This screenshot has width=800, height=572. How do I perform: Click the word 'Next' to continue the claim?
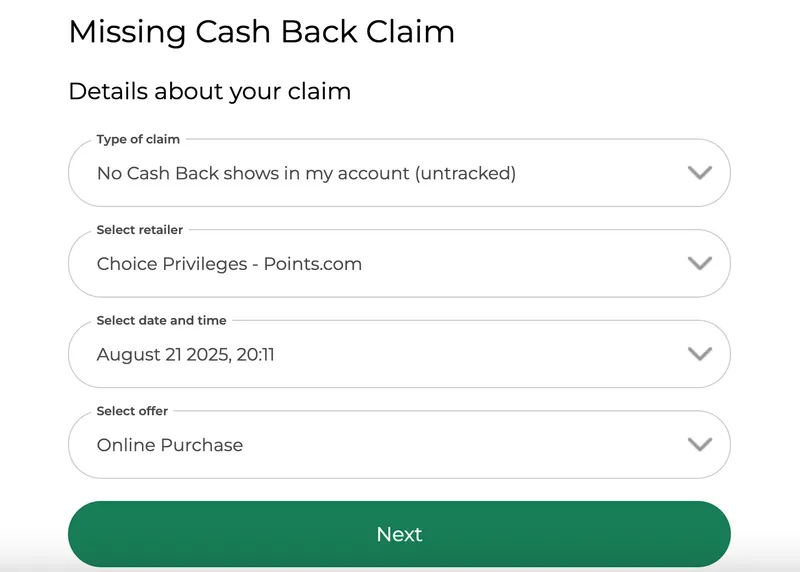pyautogui.click(x=399, y=534)
